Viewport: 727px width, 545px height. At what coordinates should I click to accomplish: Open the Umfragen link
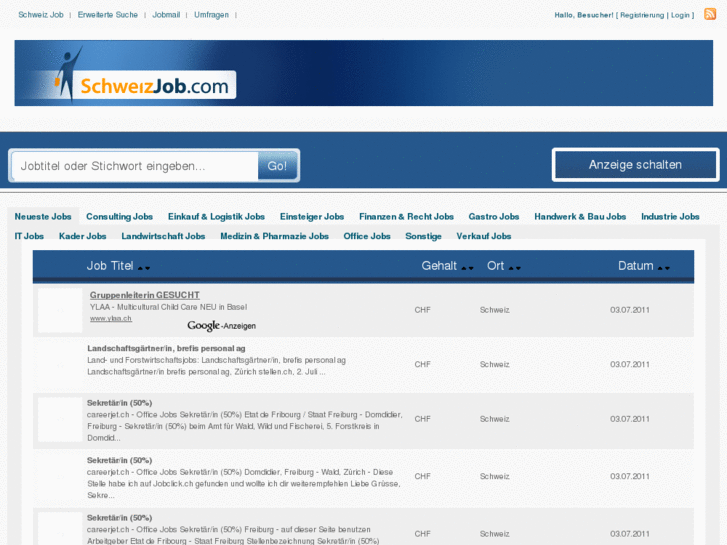coord(211,15)
